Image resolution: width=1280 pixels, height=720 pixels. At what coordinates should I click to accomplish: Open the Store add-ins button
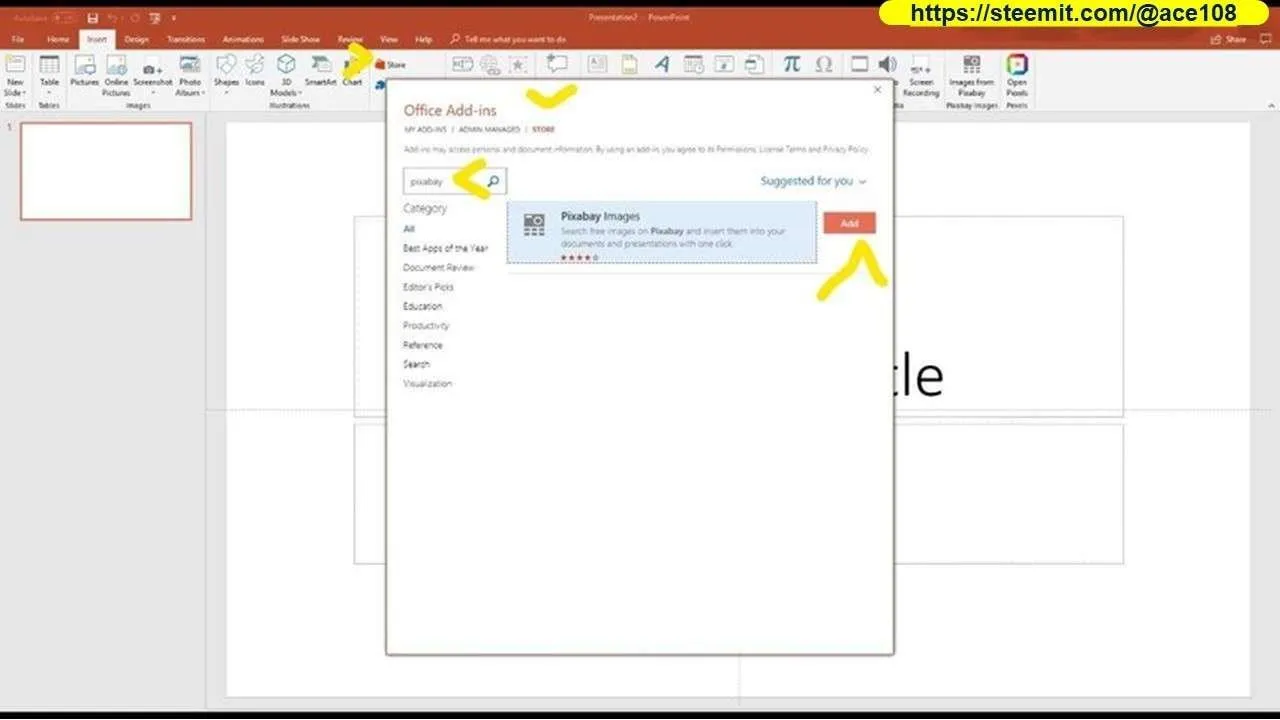point(391,64)
